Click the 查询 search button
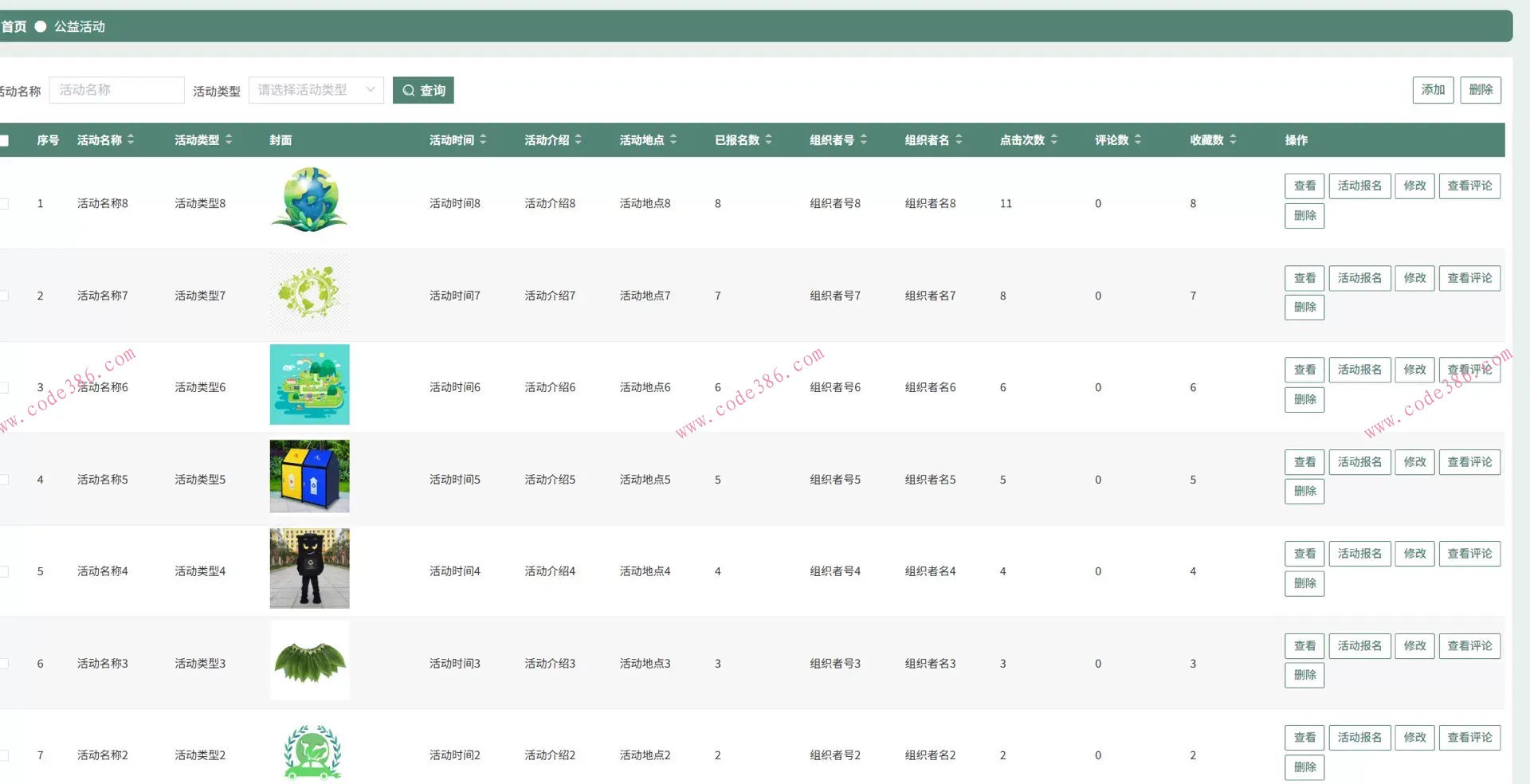This screenshot has width=1530, height=784. pos(423,90)
